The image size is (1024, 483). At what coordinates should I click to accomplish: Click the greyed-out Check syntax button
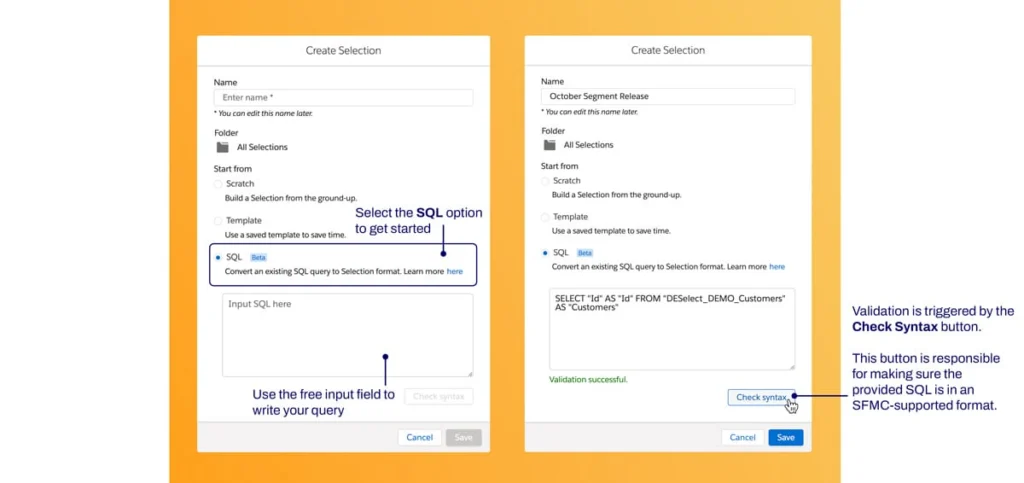point(439,397)
